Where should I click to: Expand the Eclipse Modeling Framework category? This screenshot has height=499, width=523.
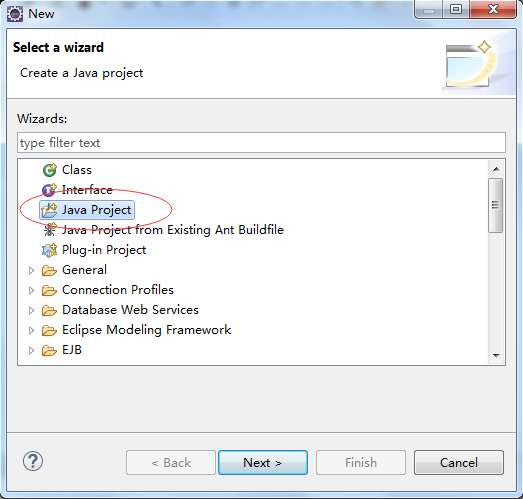(x=31, y=330)
